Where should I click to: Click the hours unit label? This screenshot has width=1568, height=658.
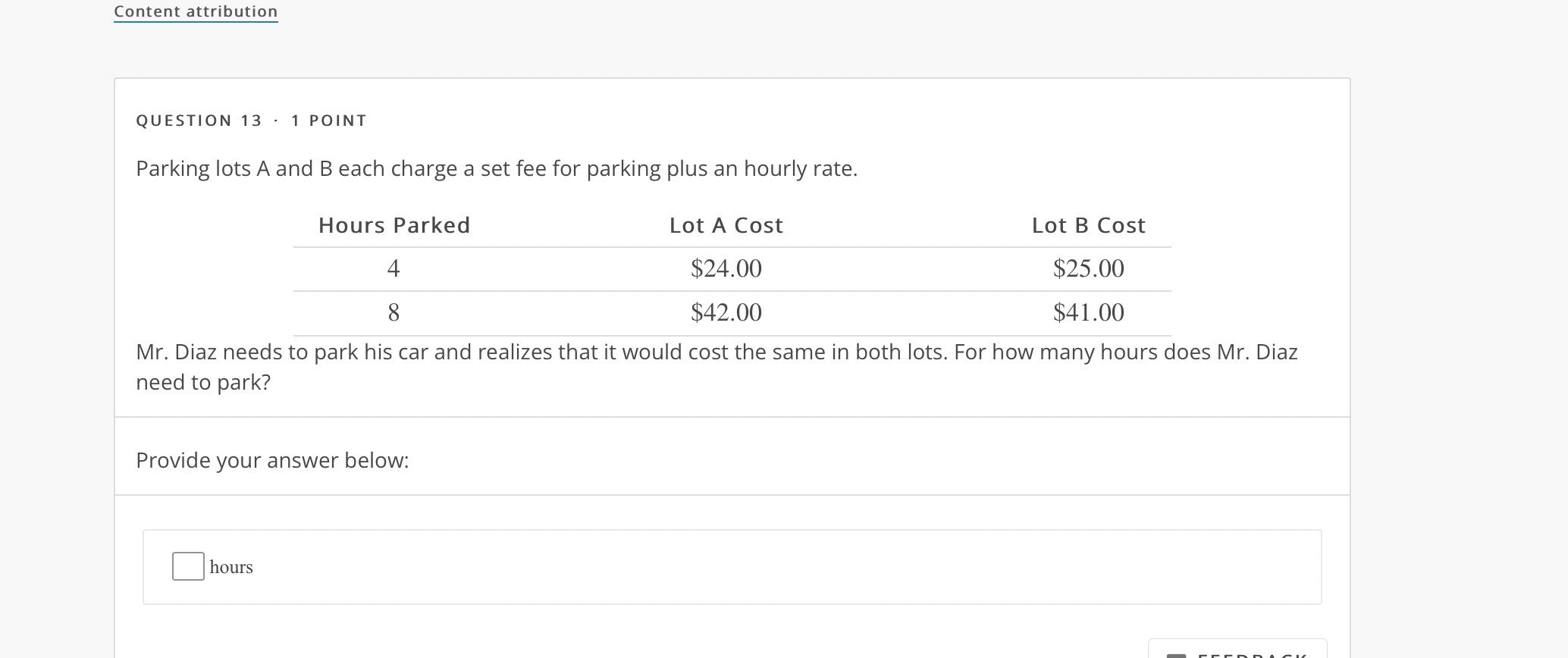pyautogui.click(x=231, y=567)
